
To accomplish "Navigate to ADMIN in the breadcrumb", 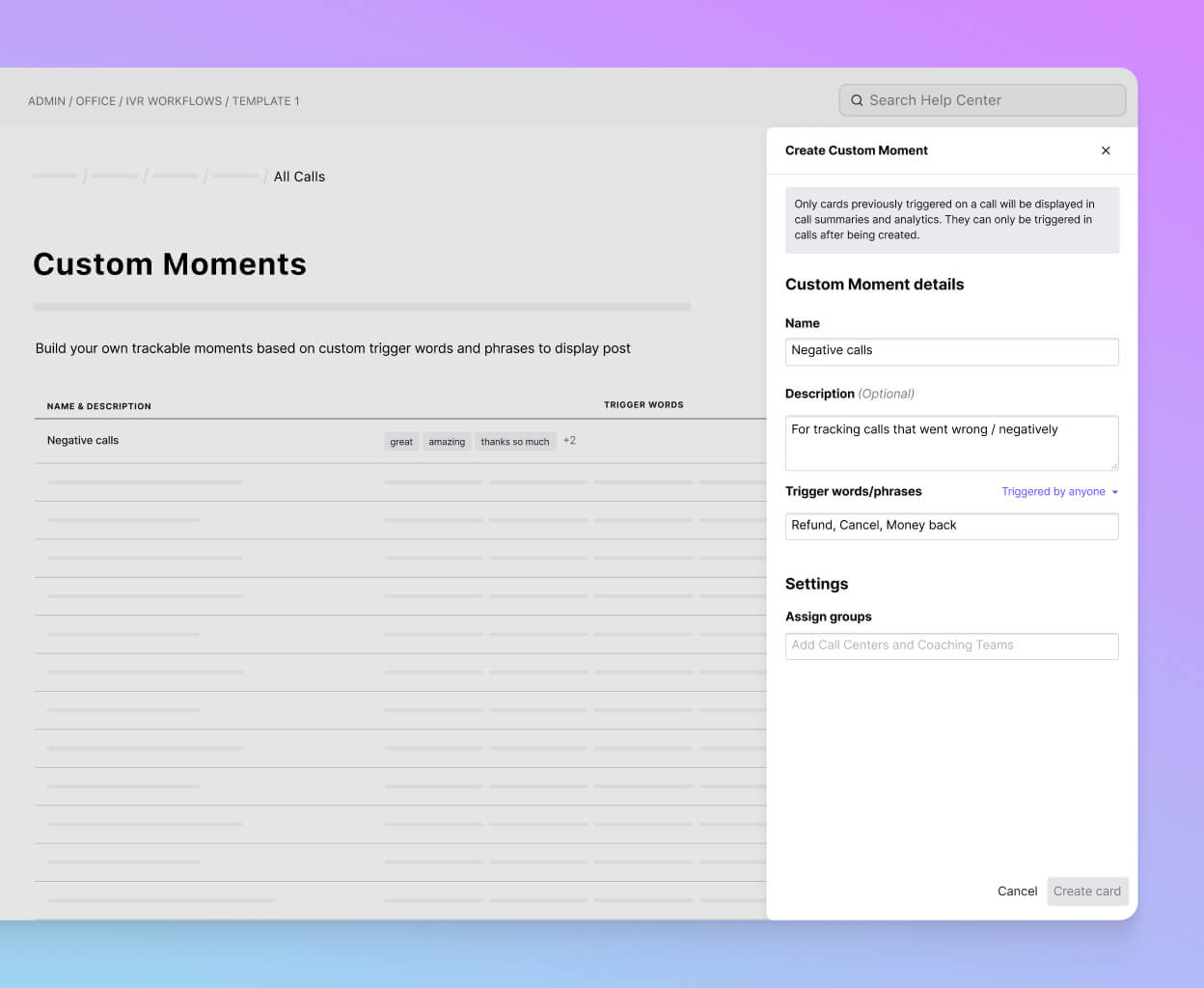I will pyautogui.click(x=46, y=100).
